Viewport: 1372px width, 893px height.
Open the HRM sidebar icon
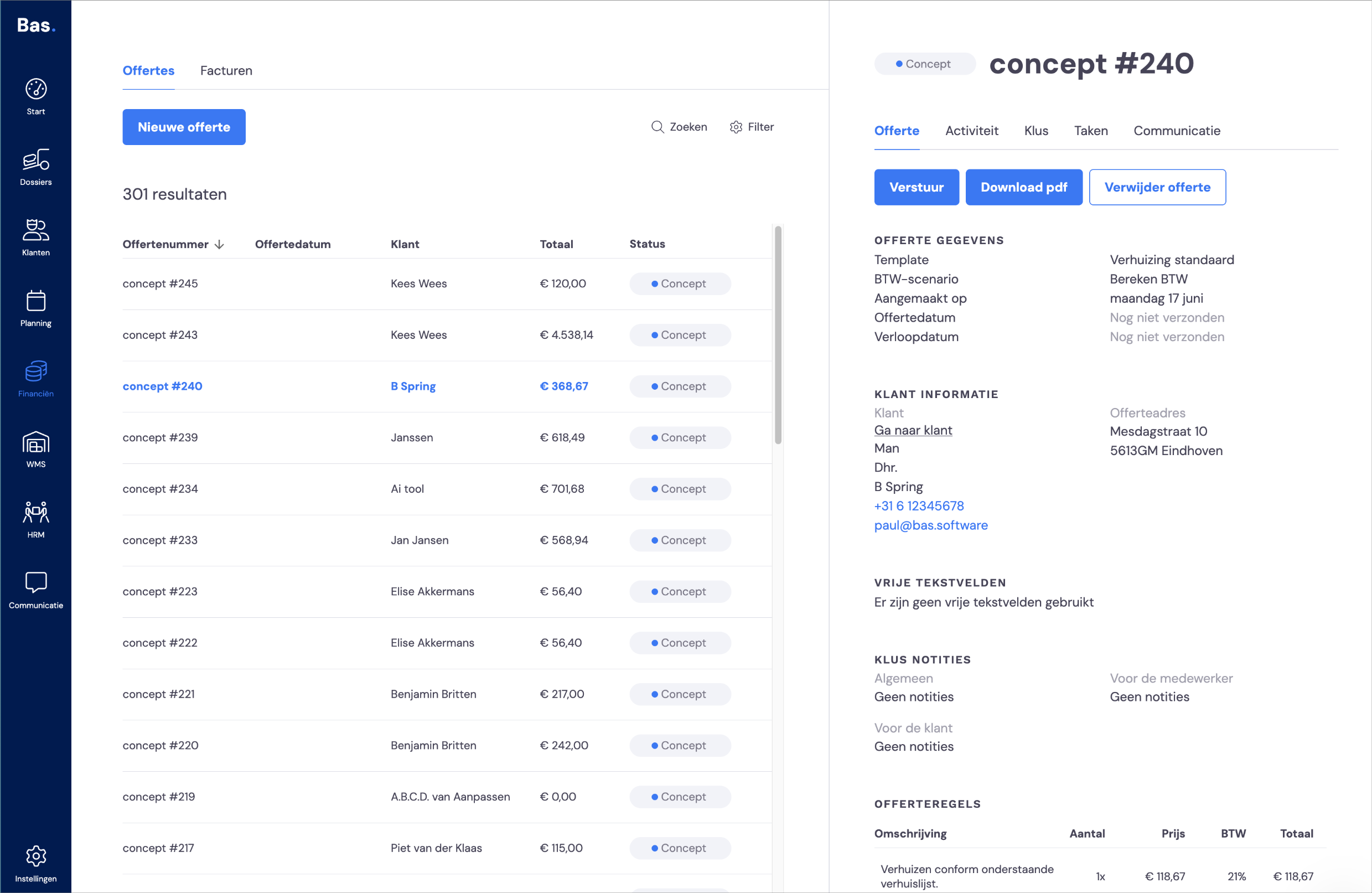(36, 512)
